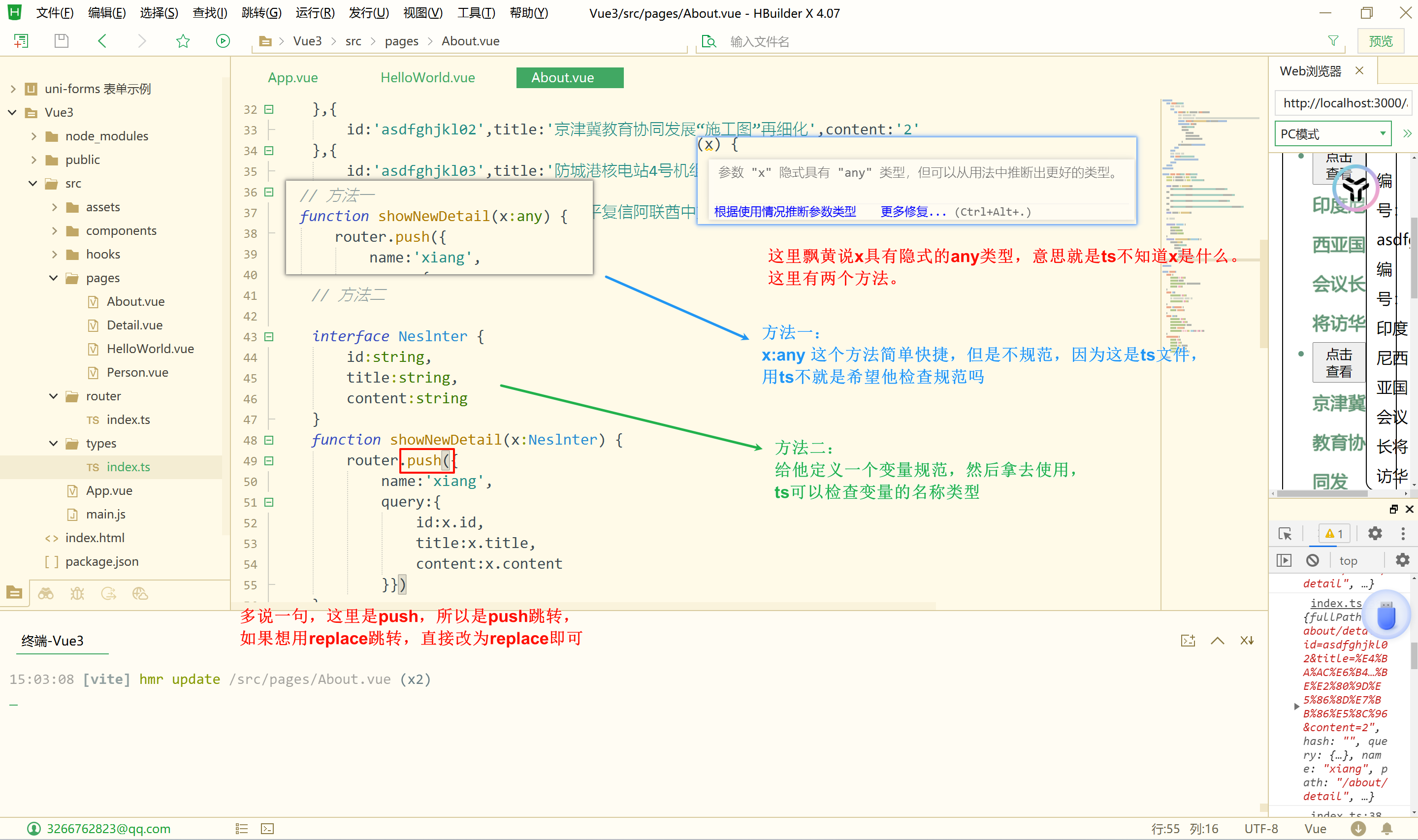
Task: Click 根据使用情况推断参数类型 quick-fix link
Action: (784, 212)
